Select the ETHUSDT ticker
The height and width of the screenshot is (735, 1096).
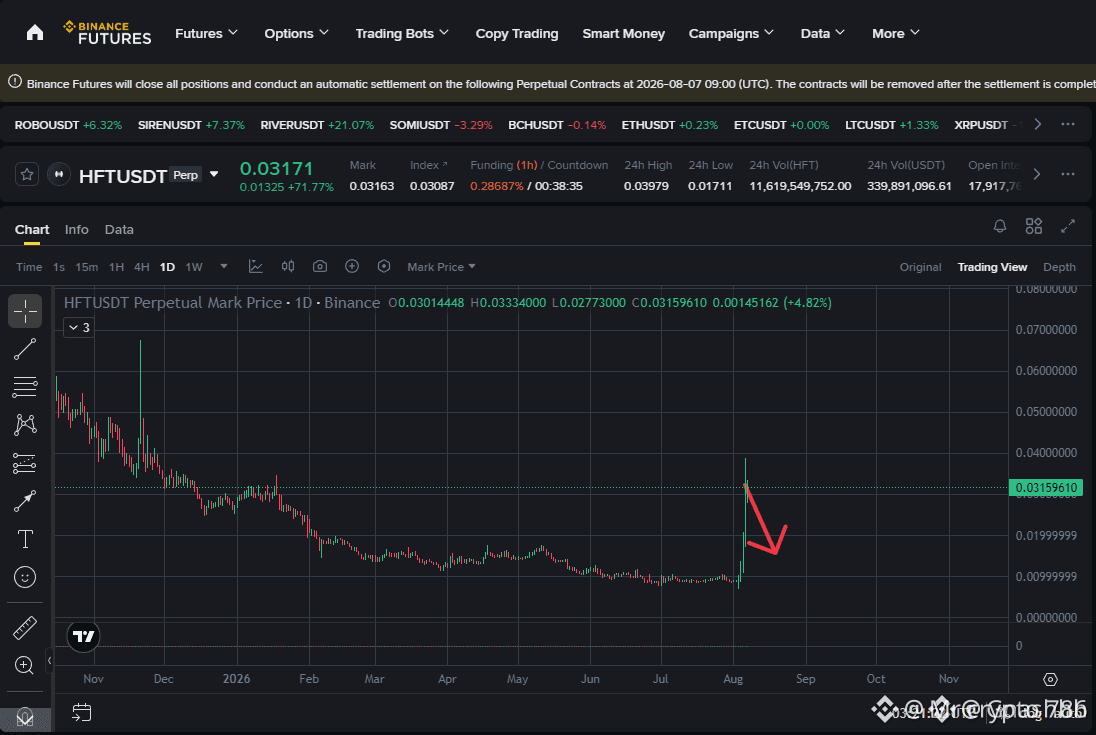pos(670,125)
